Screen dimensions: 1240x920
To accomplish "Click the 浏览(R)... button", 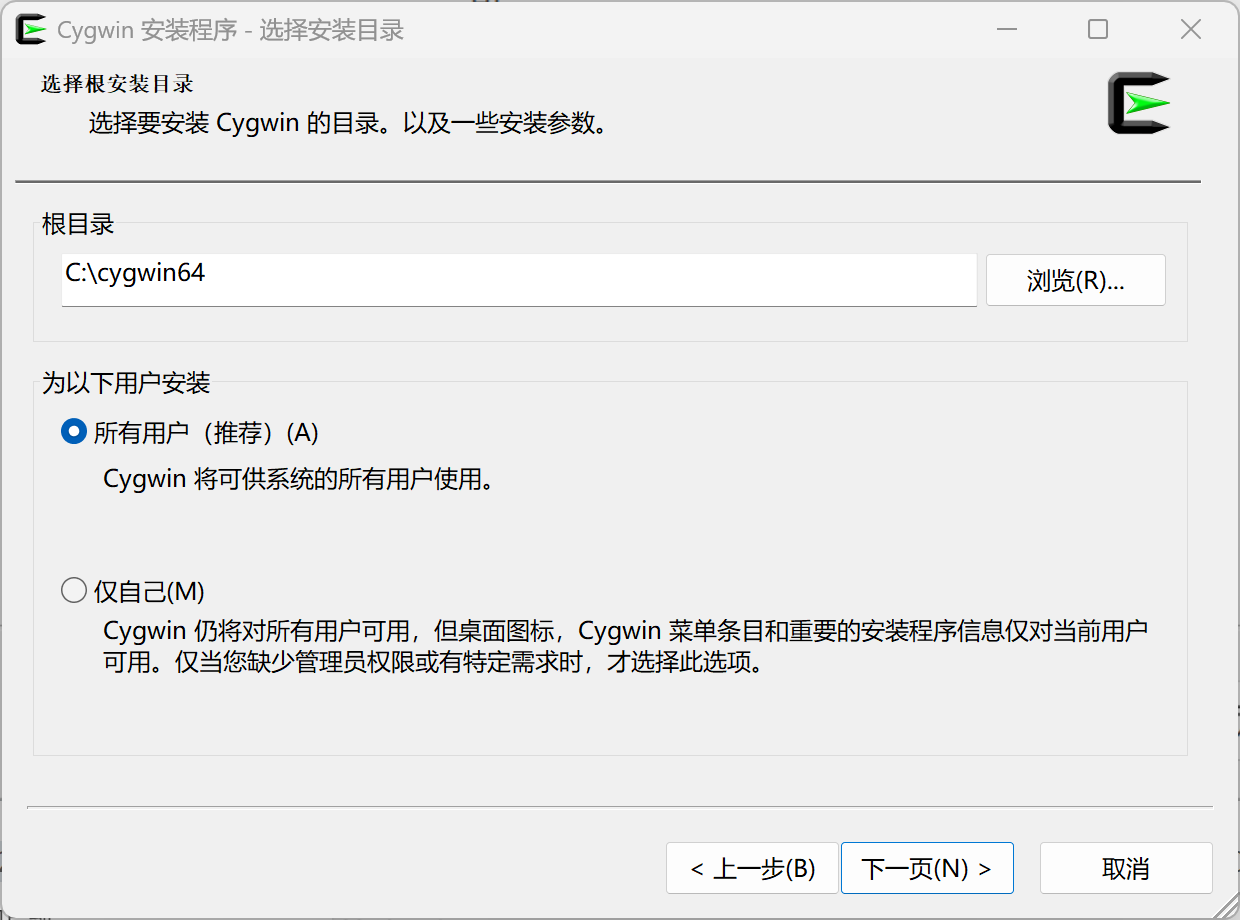I will click(1076, 280).
